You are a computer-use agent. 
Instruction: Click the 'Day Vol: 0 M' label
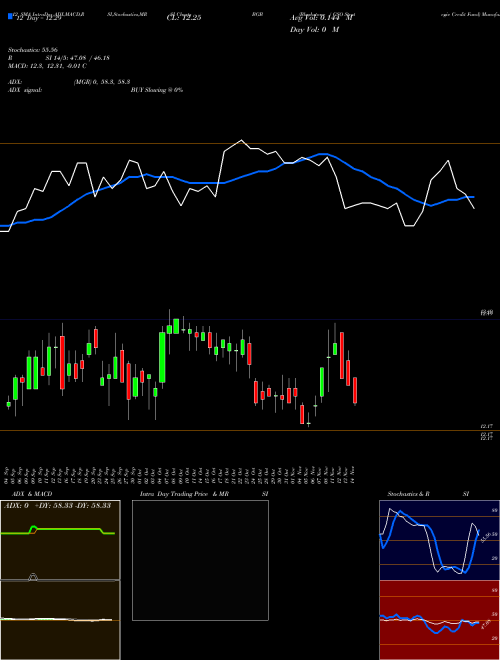click(314, 30)
